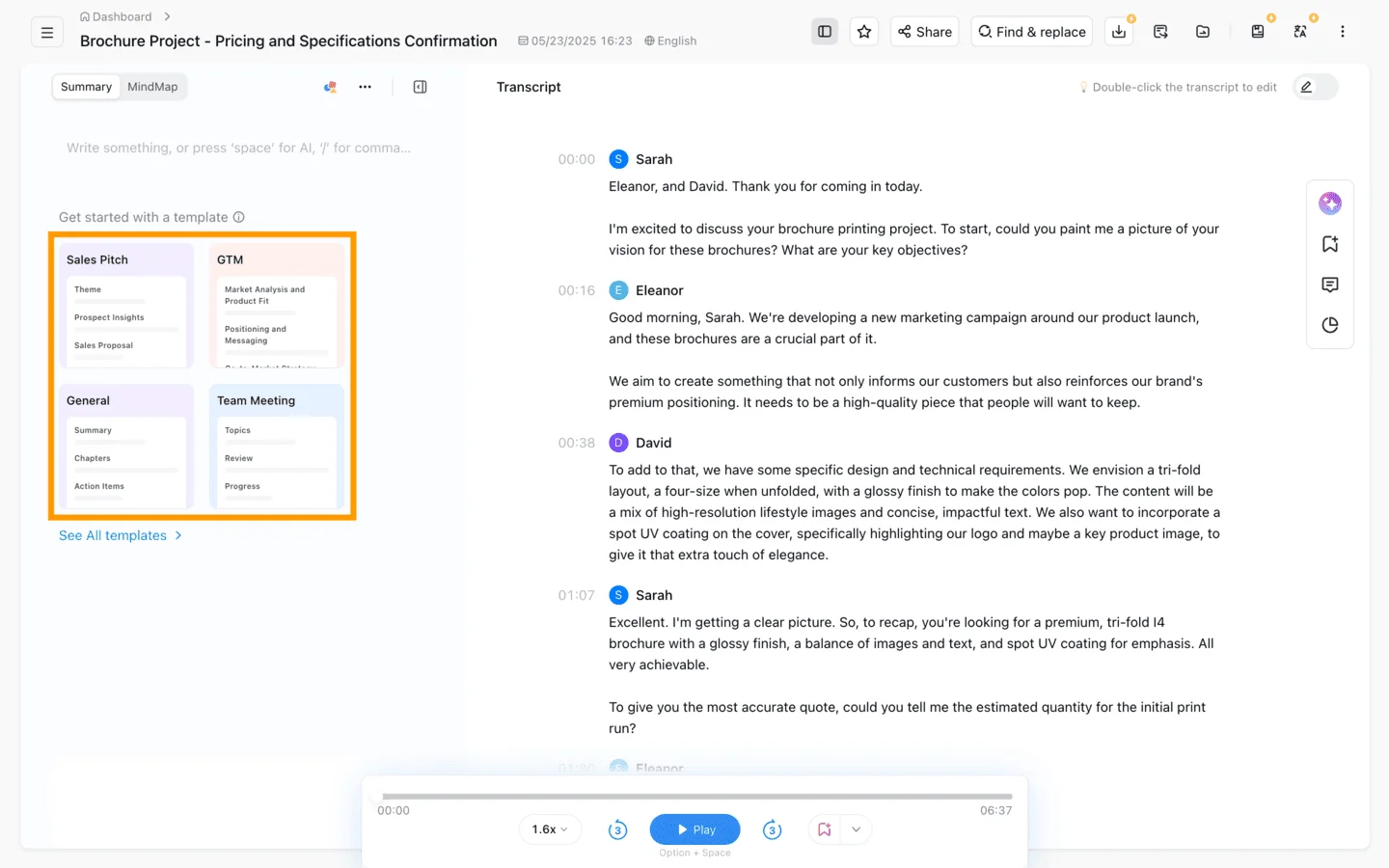Click the colorful AI assistant icon in summary toolbar

point(330,87)
